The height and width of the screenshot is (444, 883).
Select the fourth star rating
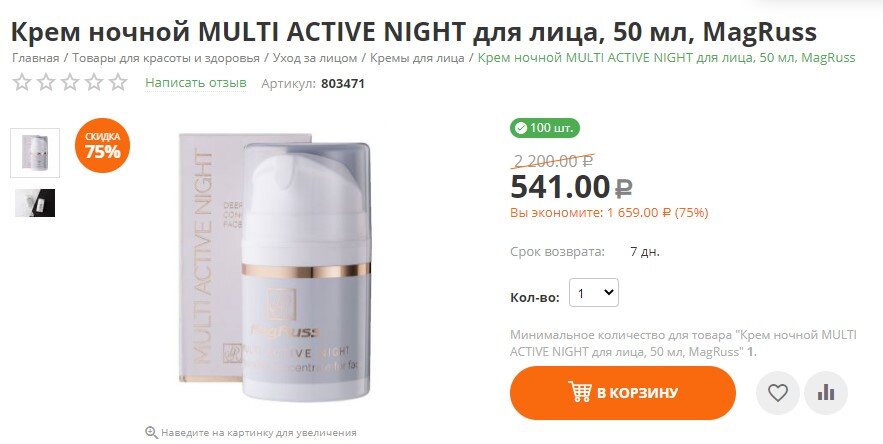tap(94, 83)
